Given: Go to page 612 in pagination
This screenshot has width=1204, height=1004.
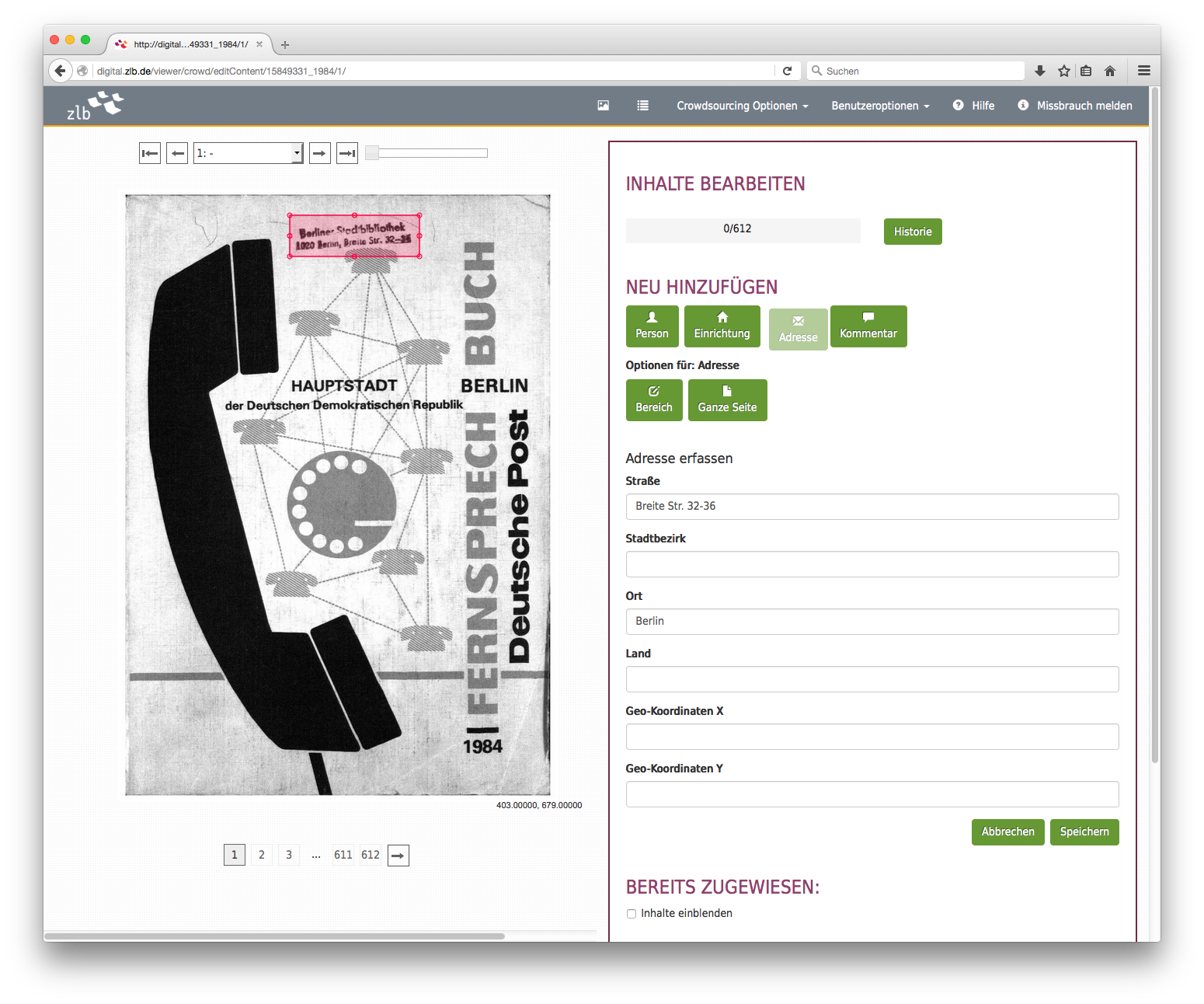Looking at the screenshot, I should point(371,856).
